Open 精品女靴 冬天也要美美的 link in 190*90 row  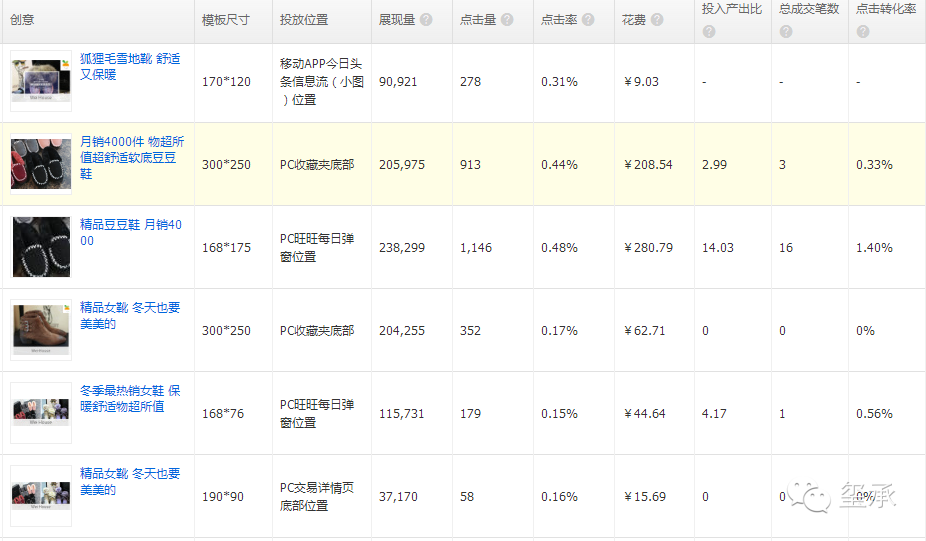tap(130, 481)
